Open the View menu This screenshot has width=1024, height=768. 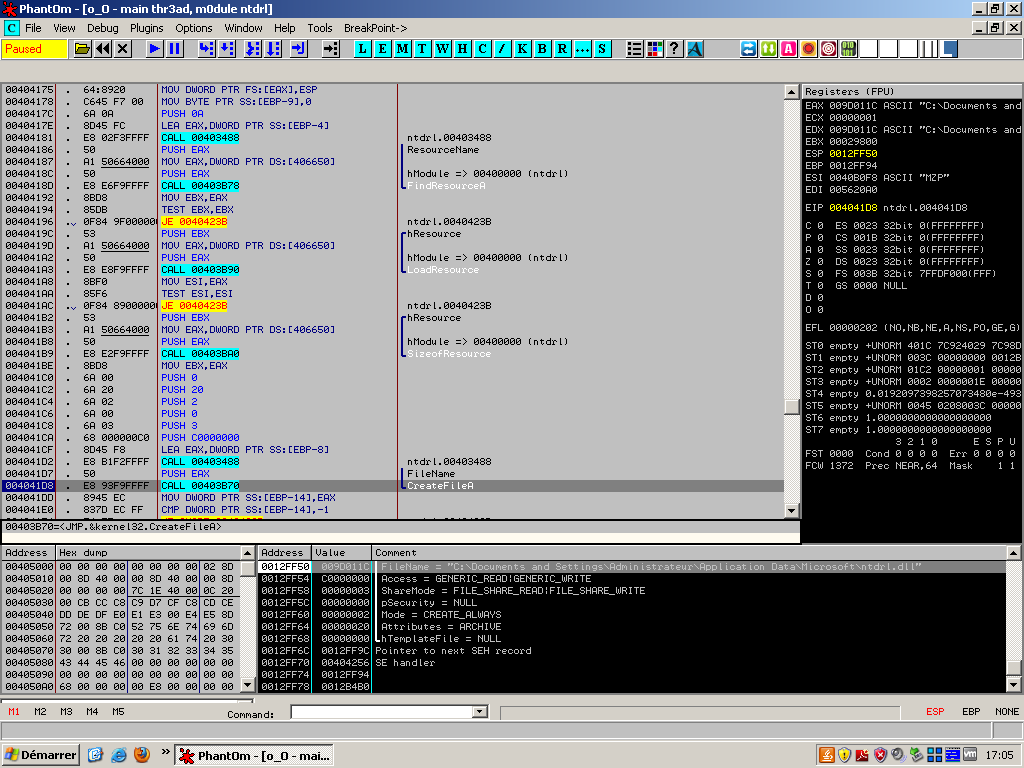click(64, 28)
